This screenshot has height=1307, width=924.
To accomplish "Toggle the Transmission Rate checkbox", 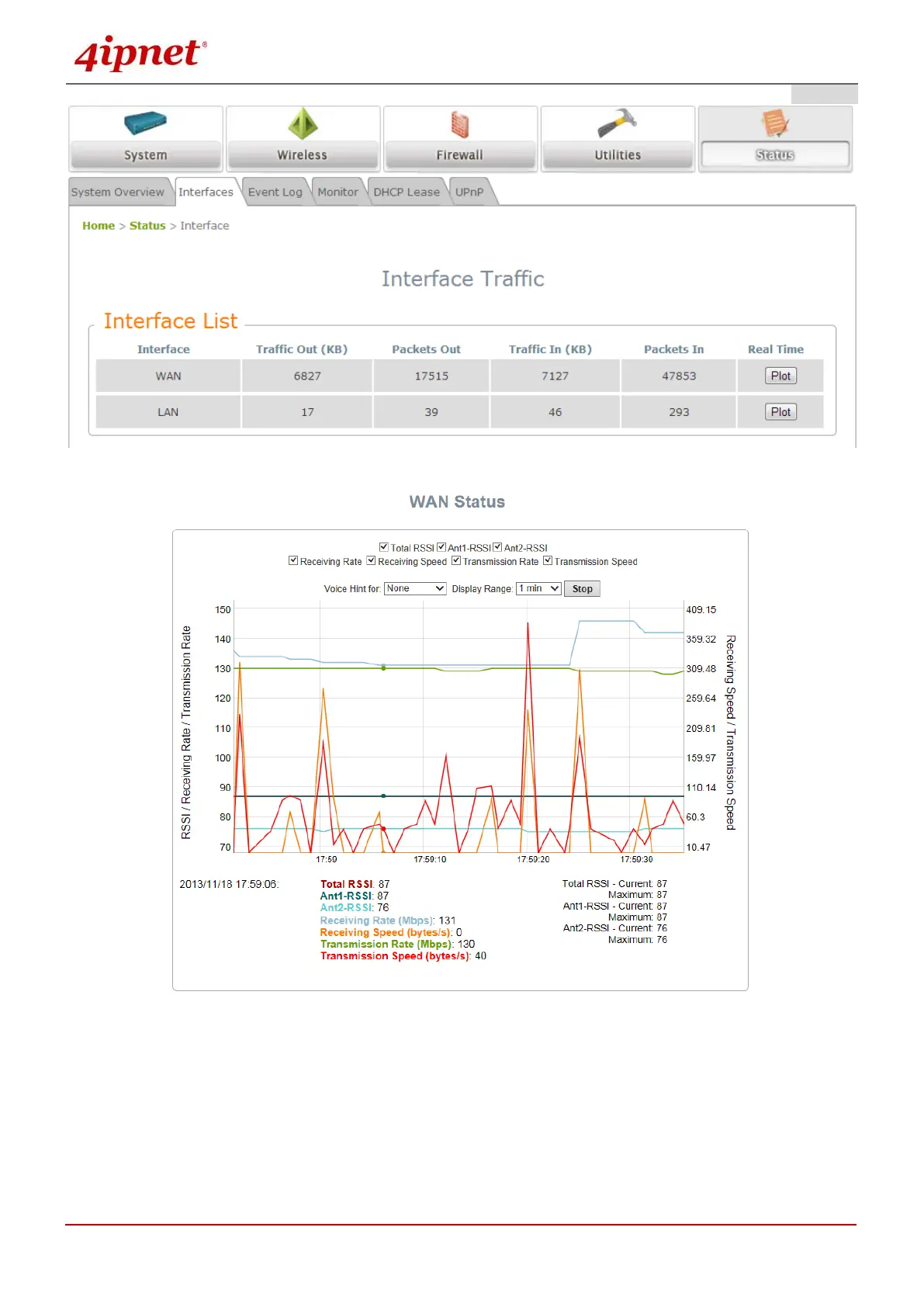I will 456,560.
